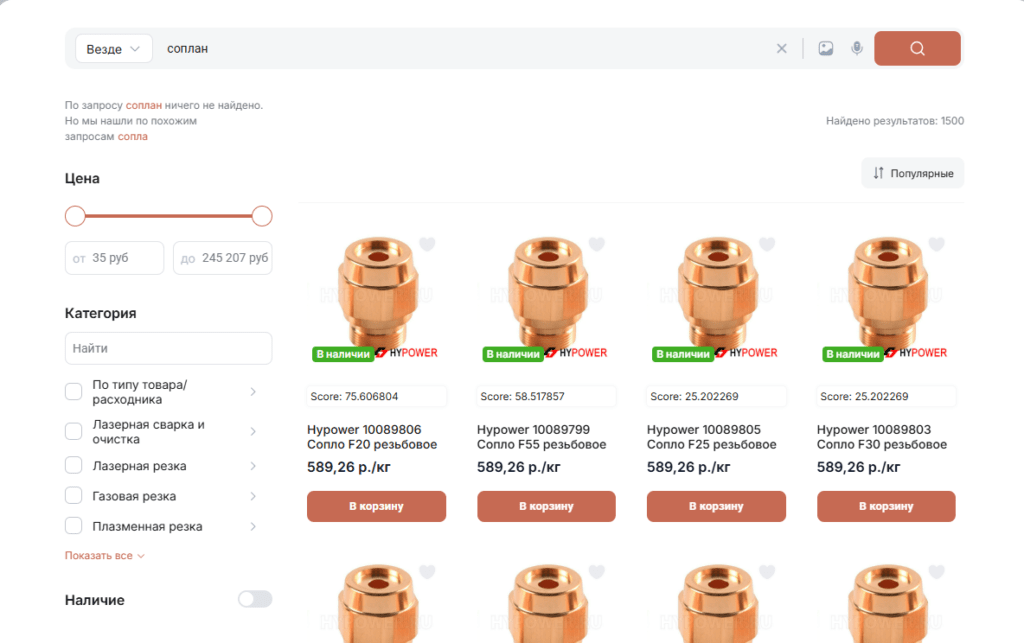This screenshot has height=643, width=1024.
Task: Click the suggested query link сопла
Action: point(133,136)
